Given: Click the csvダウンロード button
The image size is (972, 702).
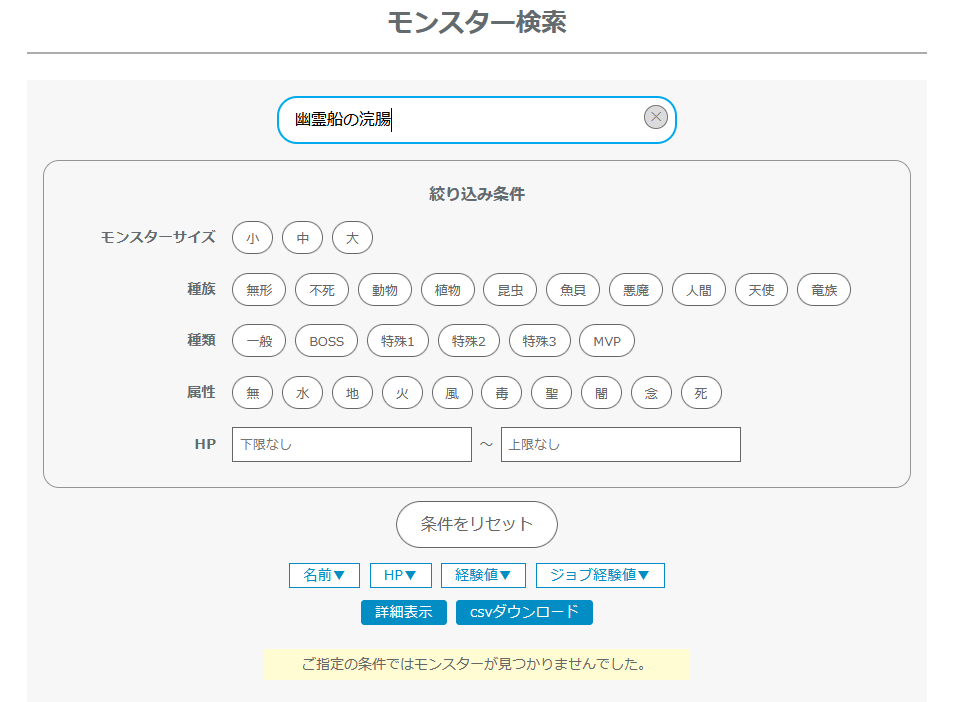Looking at the screenshot, I should [524, 612].
